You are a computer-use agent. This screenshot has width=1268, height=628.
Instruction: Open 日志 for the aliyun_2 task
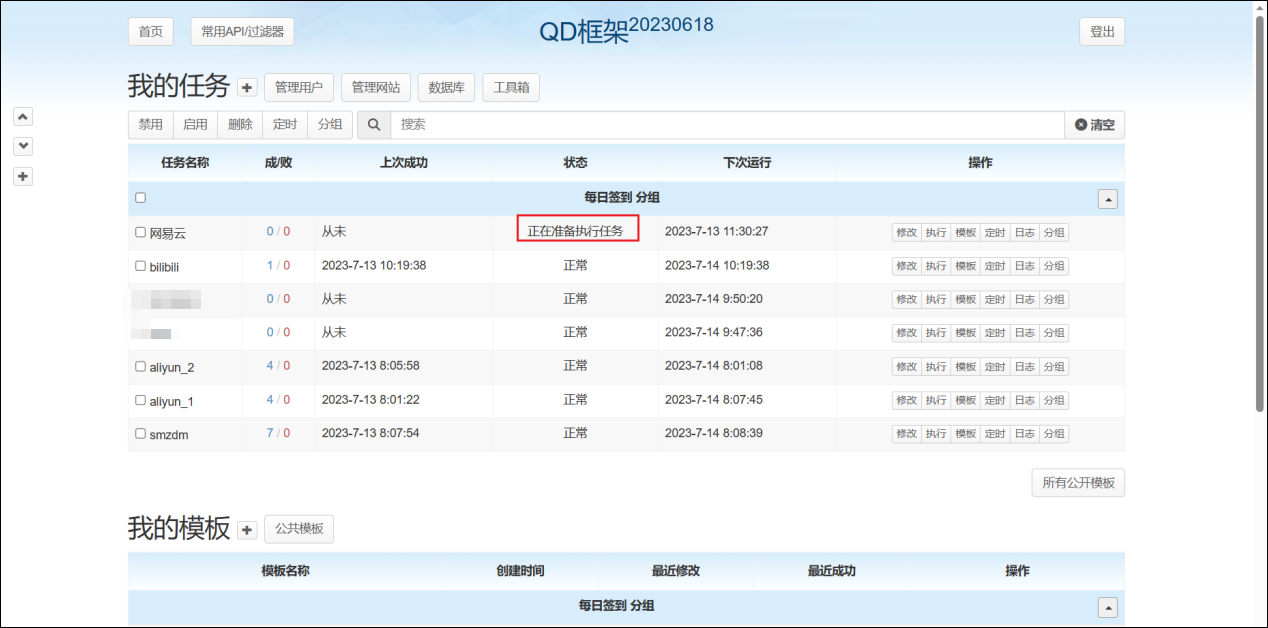tap(1024, 367)
